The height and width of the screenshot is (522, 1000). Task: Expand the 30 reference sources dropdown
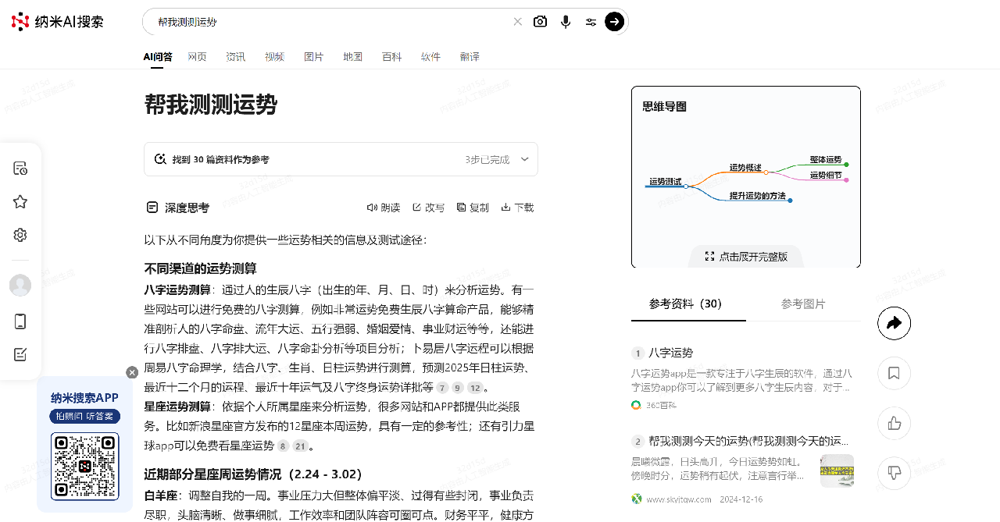526,159
